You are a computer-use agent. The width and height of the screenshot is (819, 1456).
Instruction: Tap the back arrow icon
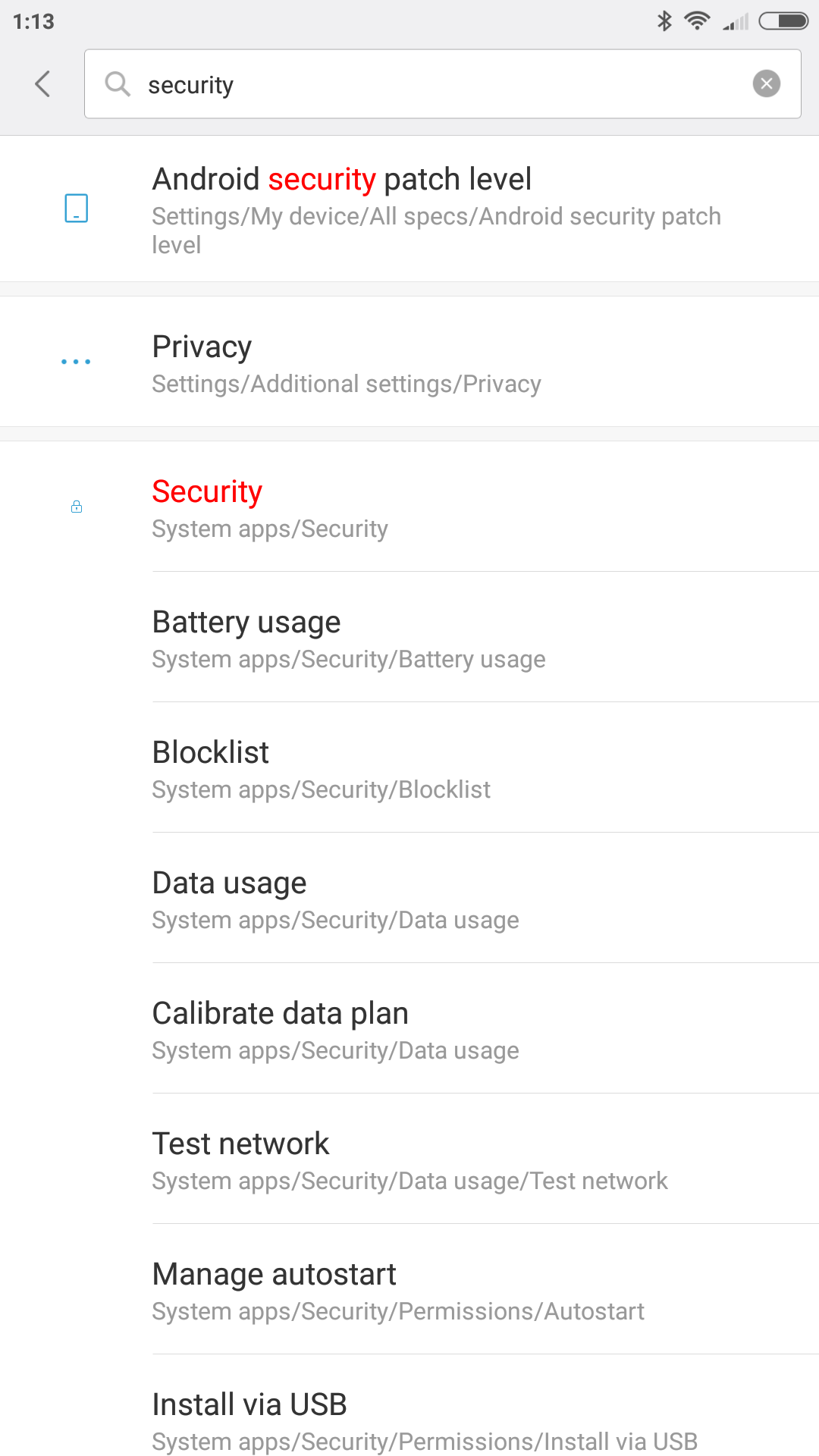43,84
